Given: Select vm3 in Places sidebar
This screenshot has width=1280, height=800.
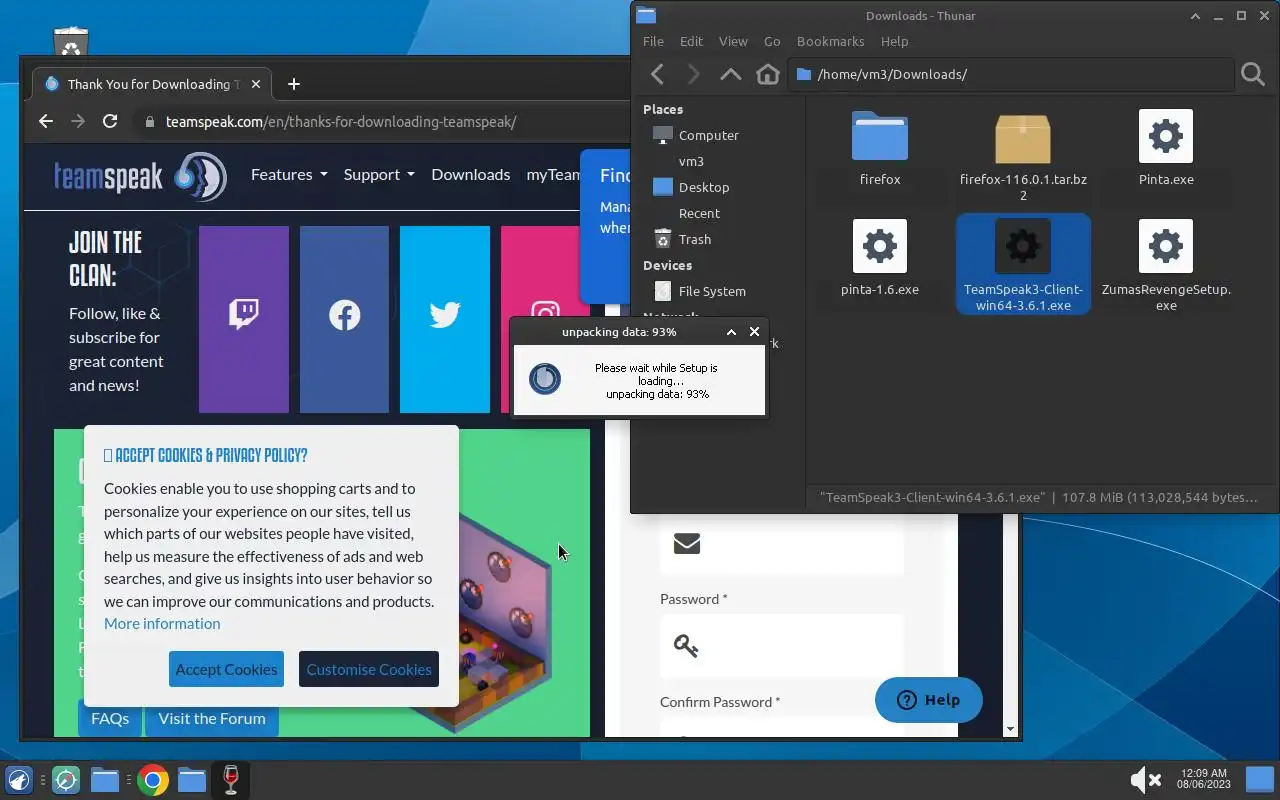Looking at the screenshot, I should 690,161.
